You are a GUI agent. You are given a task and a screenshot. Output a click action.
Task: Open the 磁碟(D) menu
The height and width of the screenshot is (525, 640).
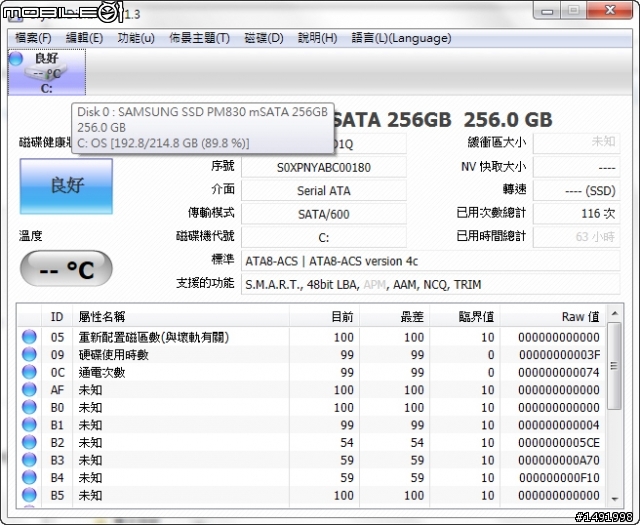264,38
